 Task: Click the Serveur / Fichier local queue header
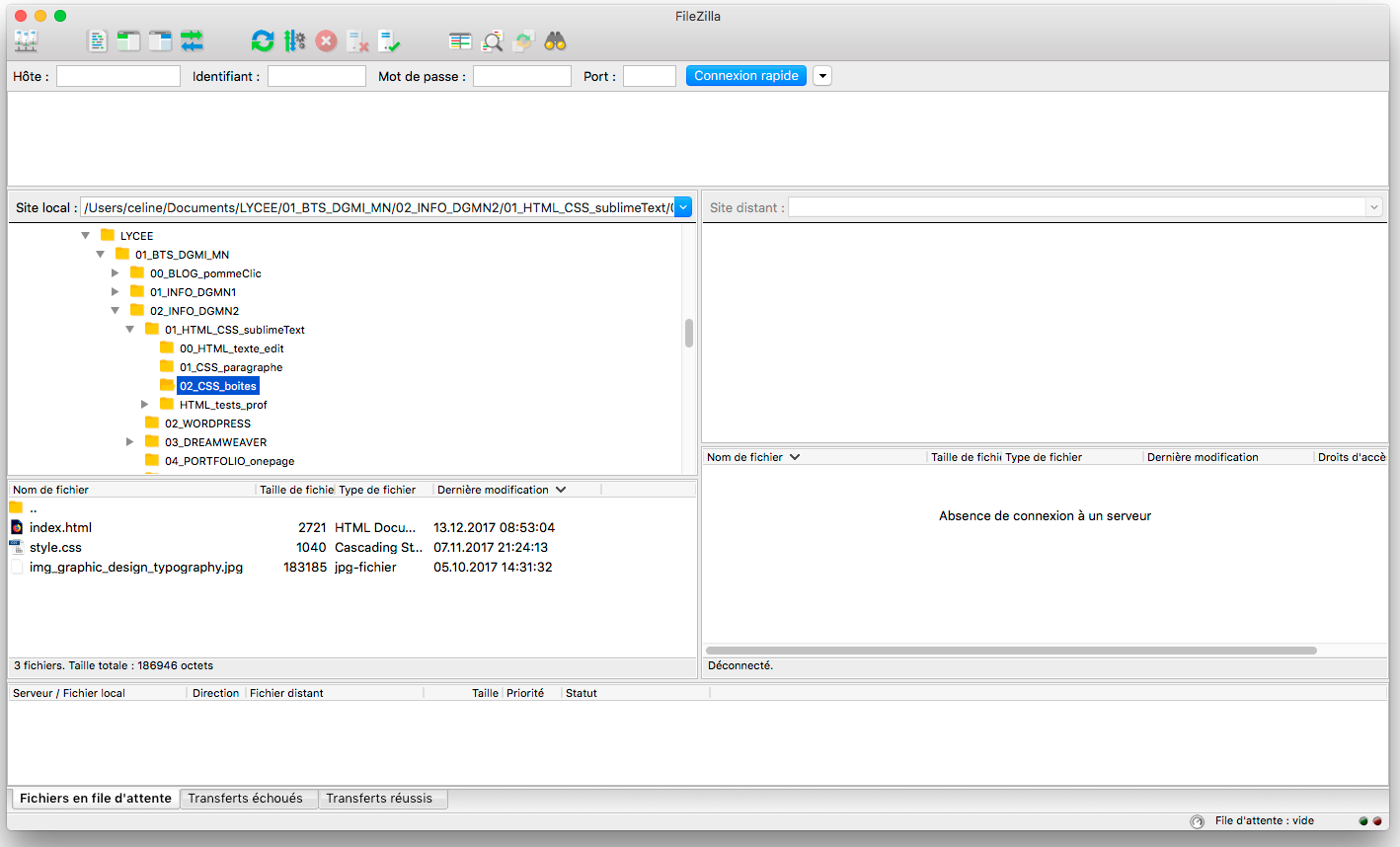pyautogui.click(x=98, y=693)
